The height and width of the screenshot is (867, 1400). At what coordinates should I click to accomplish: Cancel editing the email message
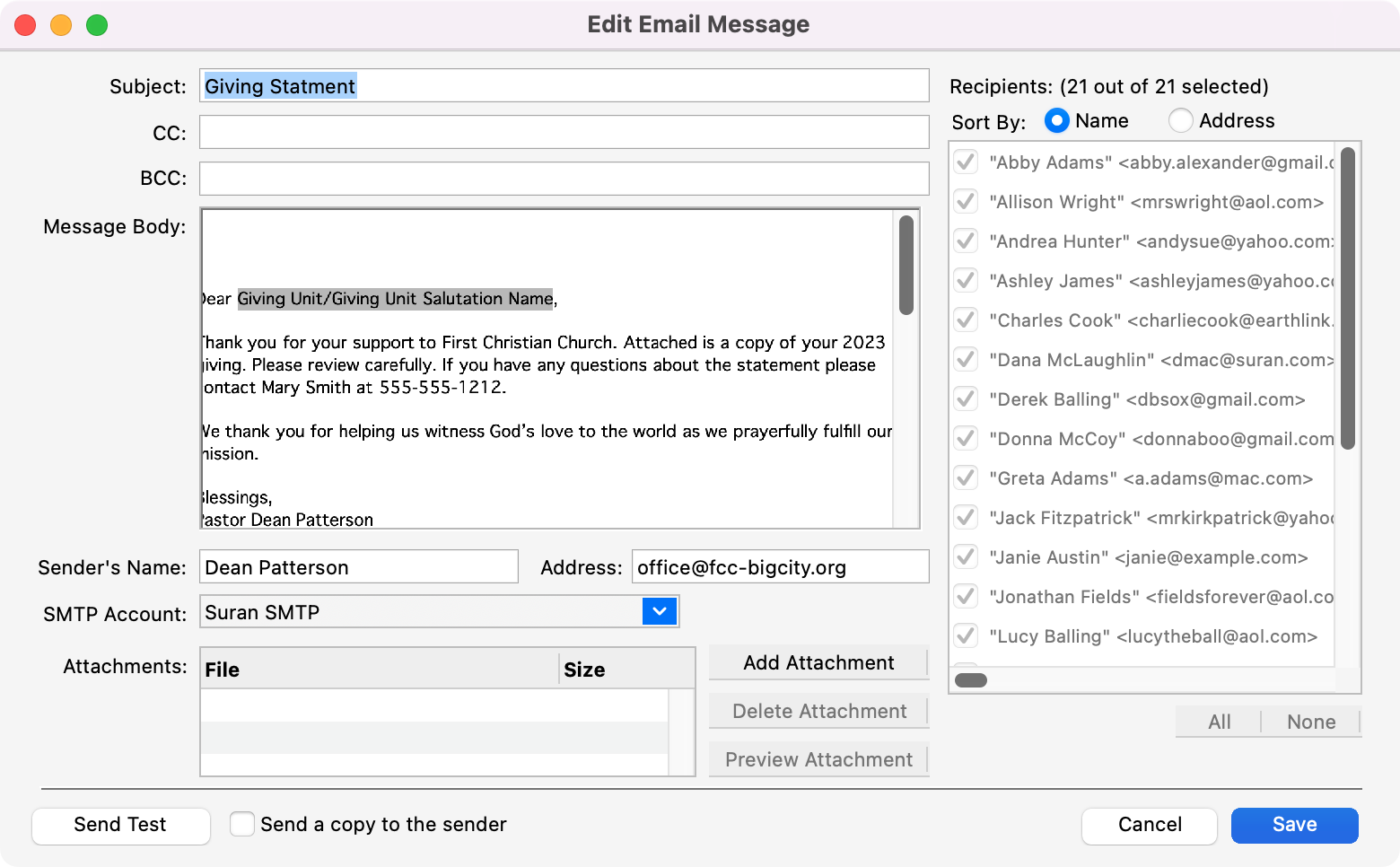coord(1149,825)
